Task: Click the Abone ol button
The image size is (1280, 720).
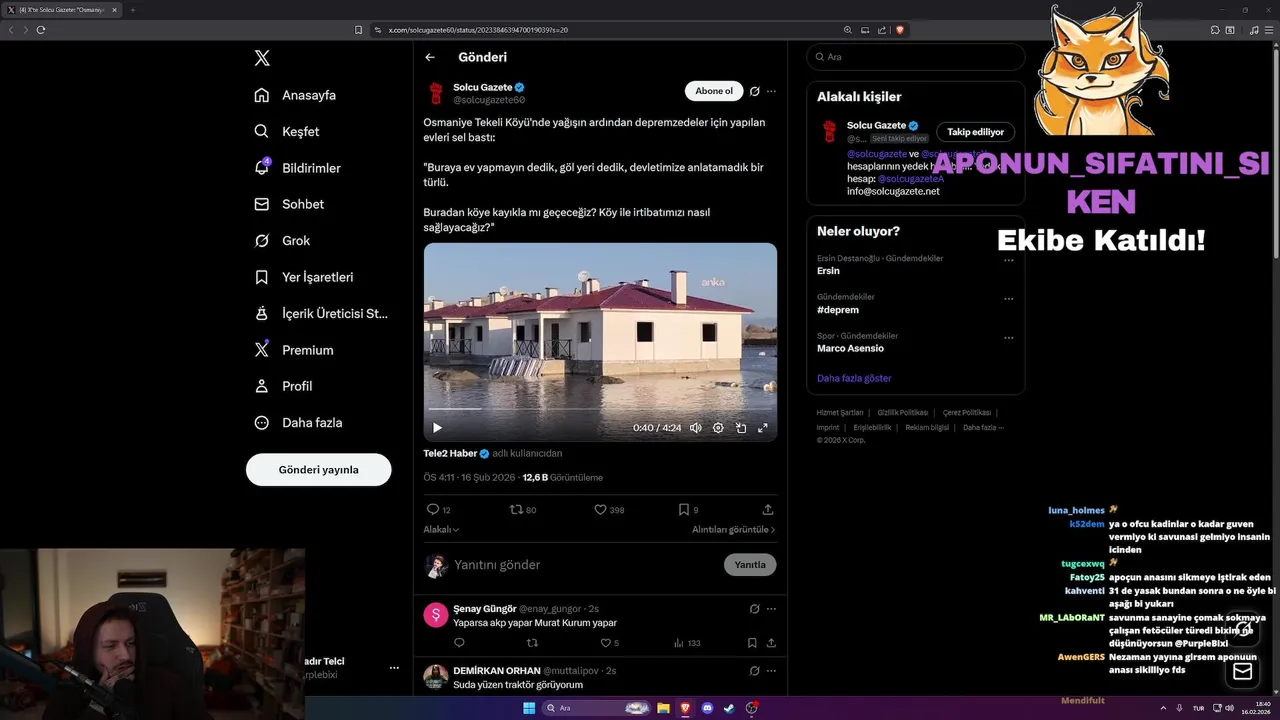Action: 714,91
